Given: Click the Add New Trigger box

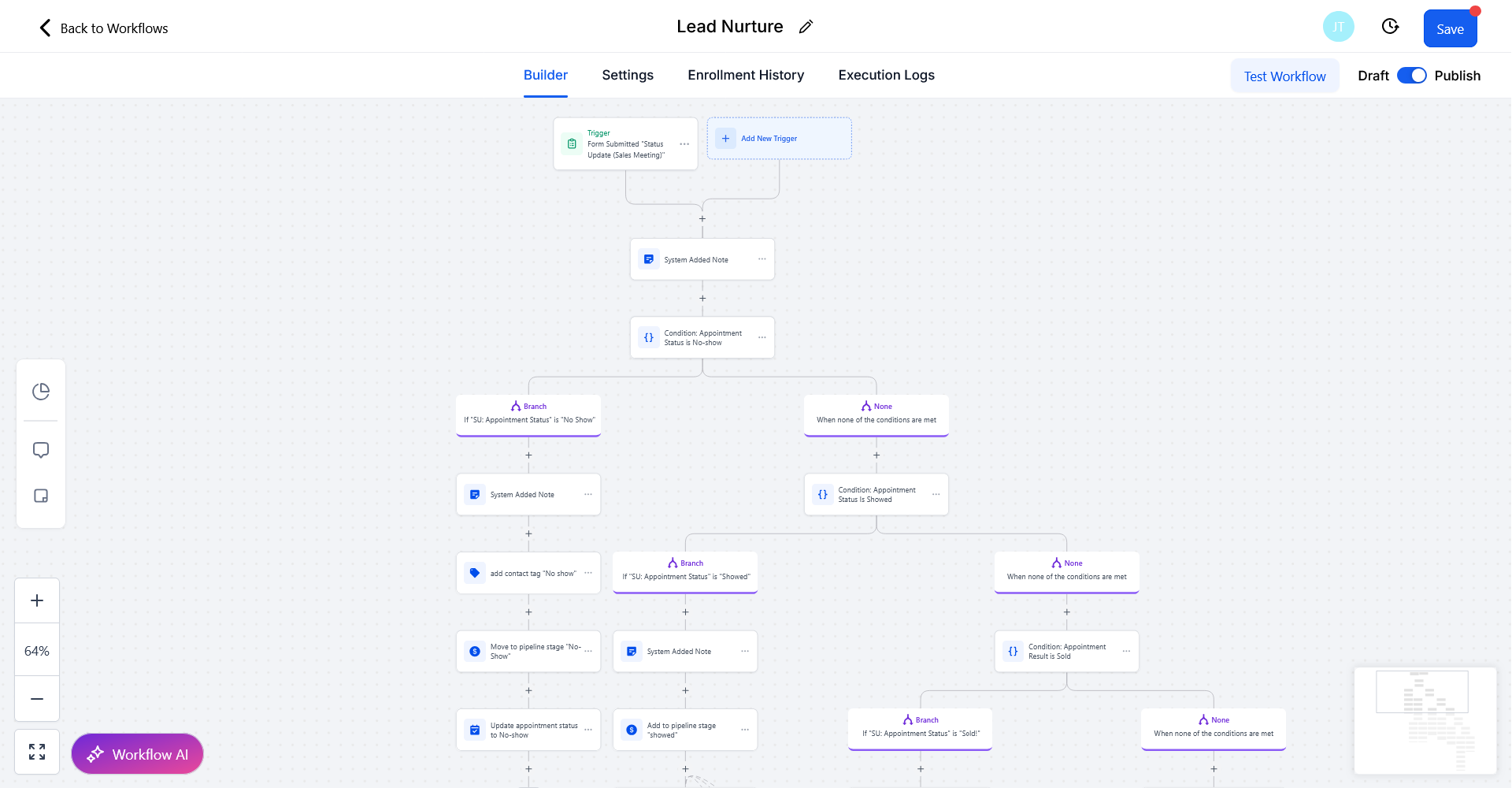Looking at the screenshot, I should tap(779, 139).
